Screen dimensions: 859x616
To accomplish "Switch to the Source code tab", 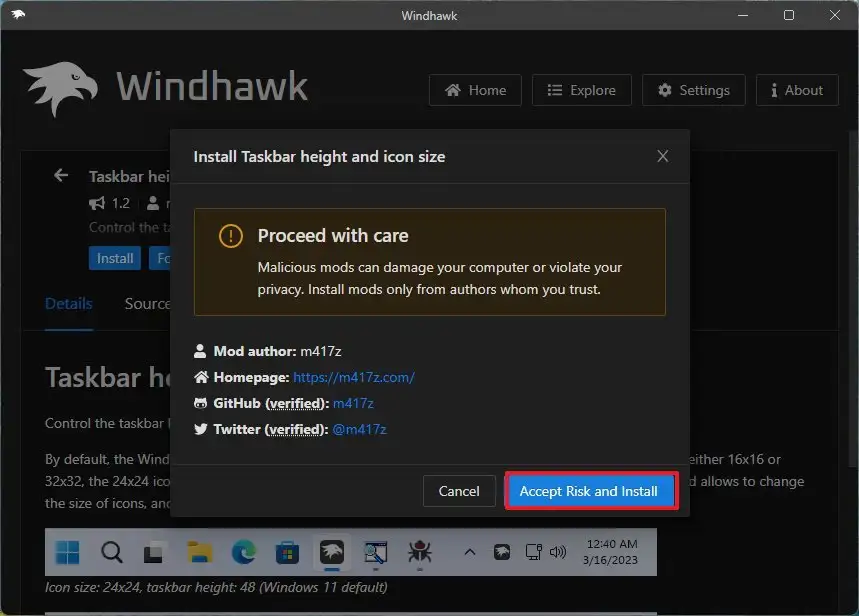I will point(147,304).
